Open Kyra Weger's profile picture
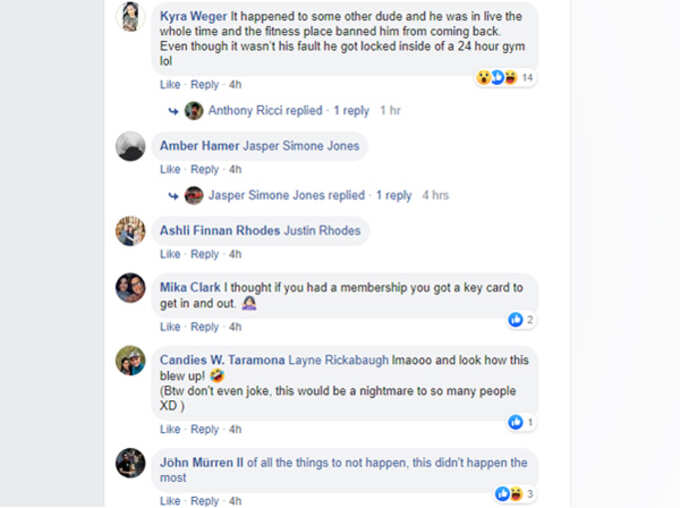This screenshot has height=508, width=680. 130,16
